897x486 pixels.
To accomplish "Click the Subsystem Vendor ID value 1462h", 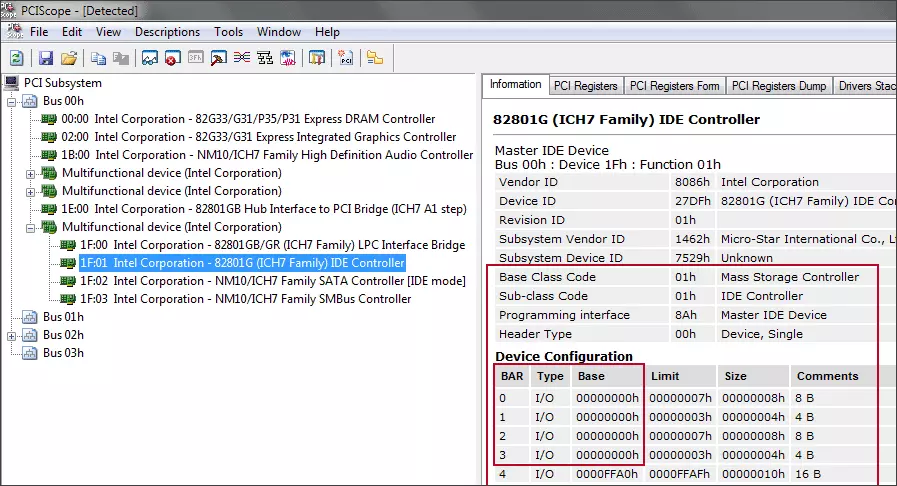I will tap(692, 239).
